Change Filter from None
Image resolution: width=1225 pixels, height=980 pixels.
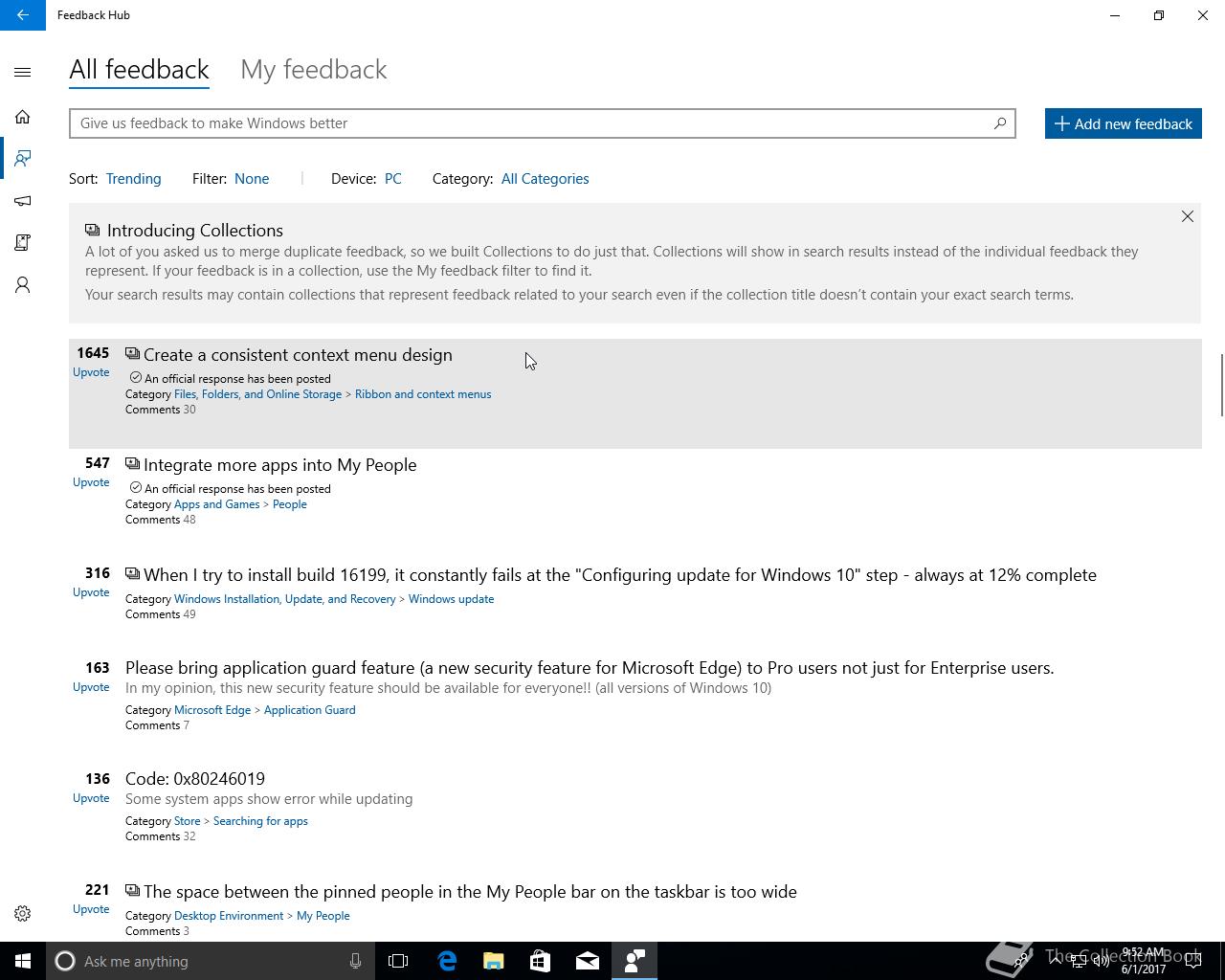pyautogui.click(x=252, y=179)
